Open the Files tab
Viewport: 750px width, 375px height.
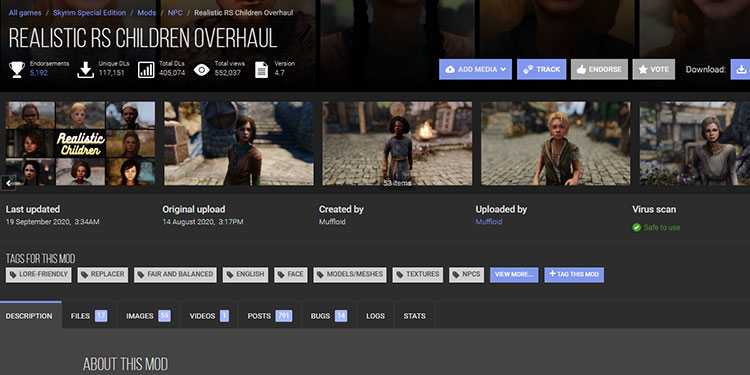[88, 316]
